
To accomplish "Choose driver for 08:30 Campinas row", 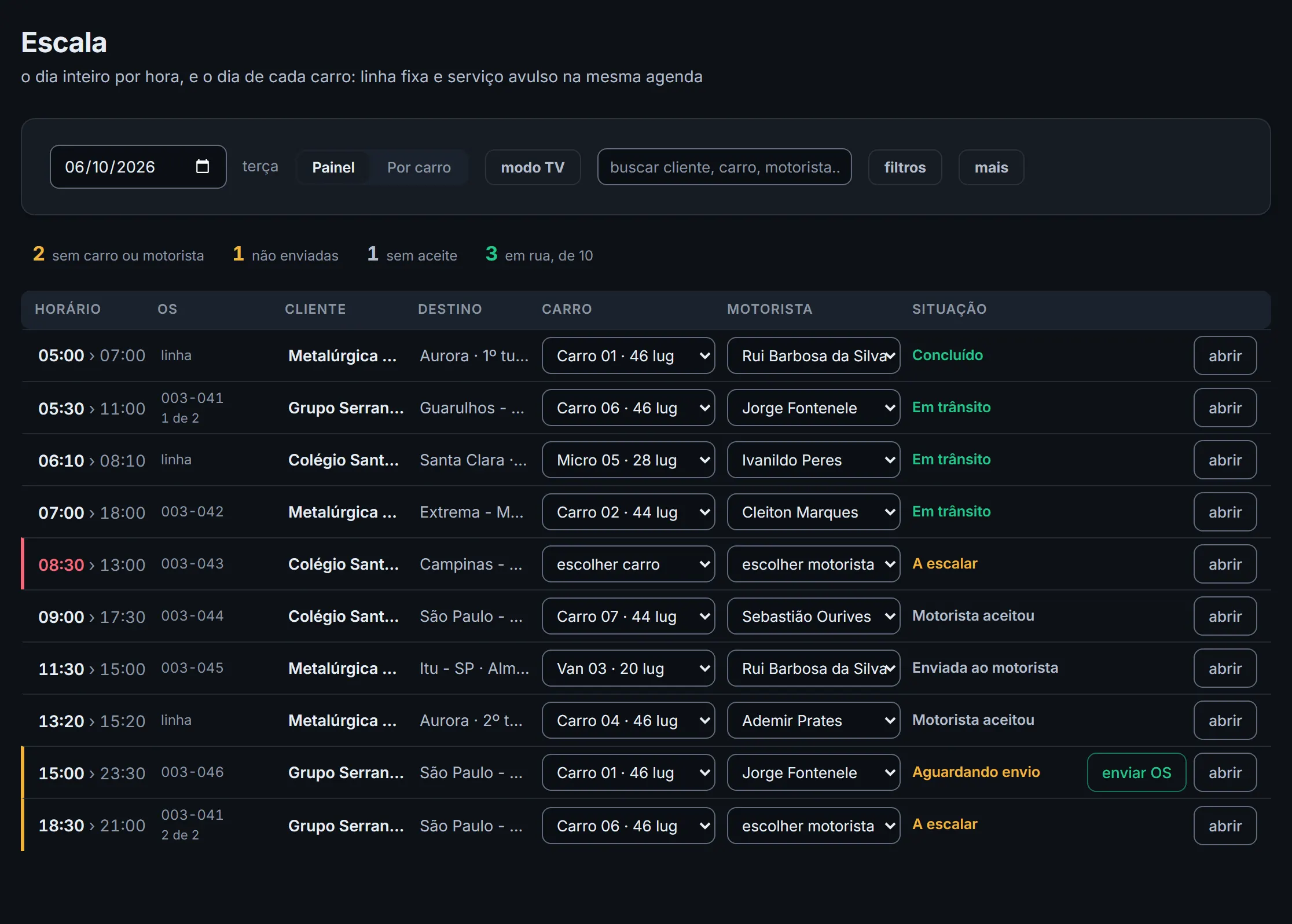I will click(813, 564).
